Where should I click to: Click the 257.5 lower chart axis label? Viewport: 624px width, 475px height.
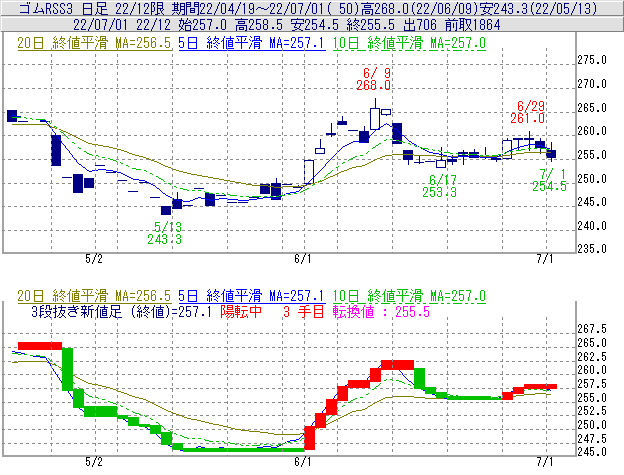(x=592, y=384)
